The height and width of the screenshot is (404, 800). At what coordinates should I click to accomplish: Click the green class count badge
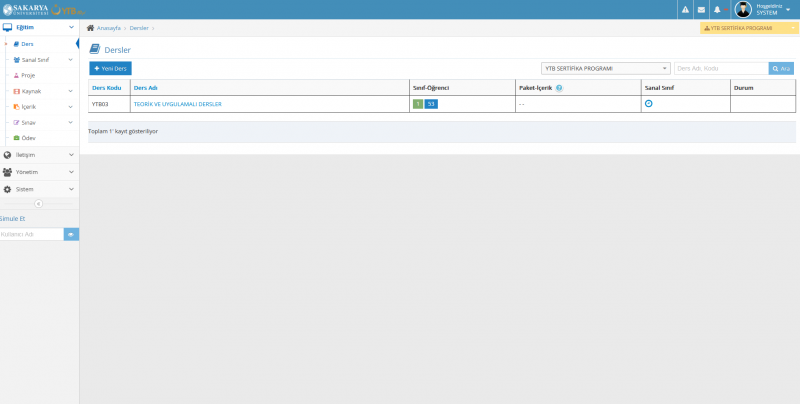click(x=417, y=104)
